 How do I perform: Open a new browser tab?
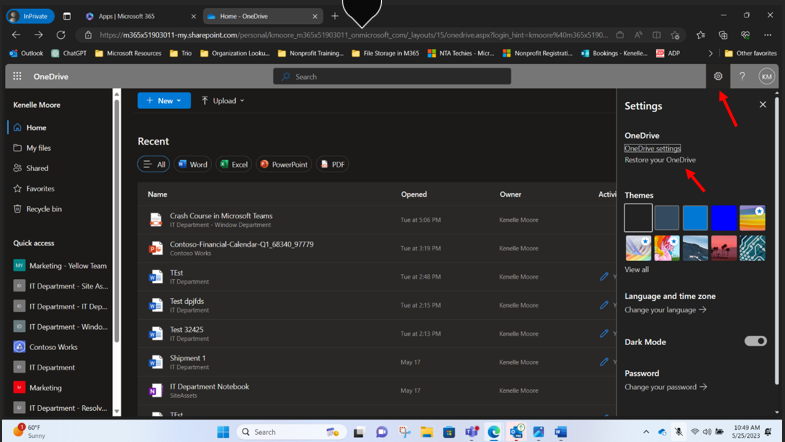coord(334,16)
